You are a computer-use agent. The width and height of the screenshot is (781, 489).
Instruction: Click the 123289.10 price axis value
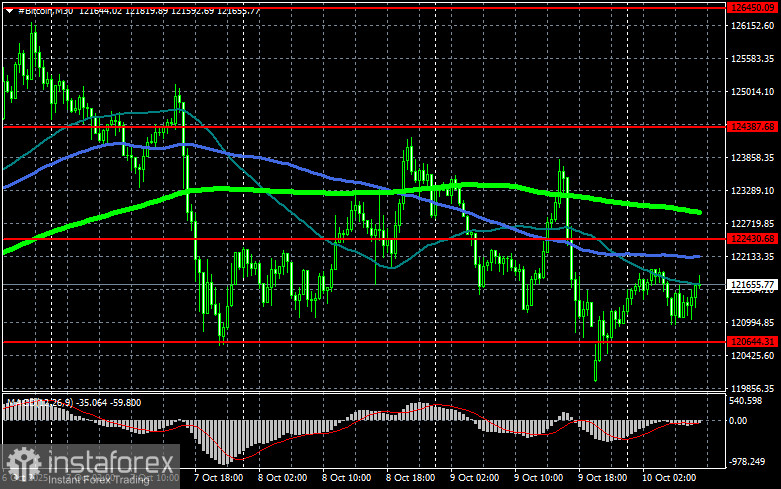click(752, 190)
